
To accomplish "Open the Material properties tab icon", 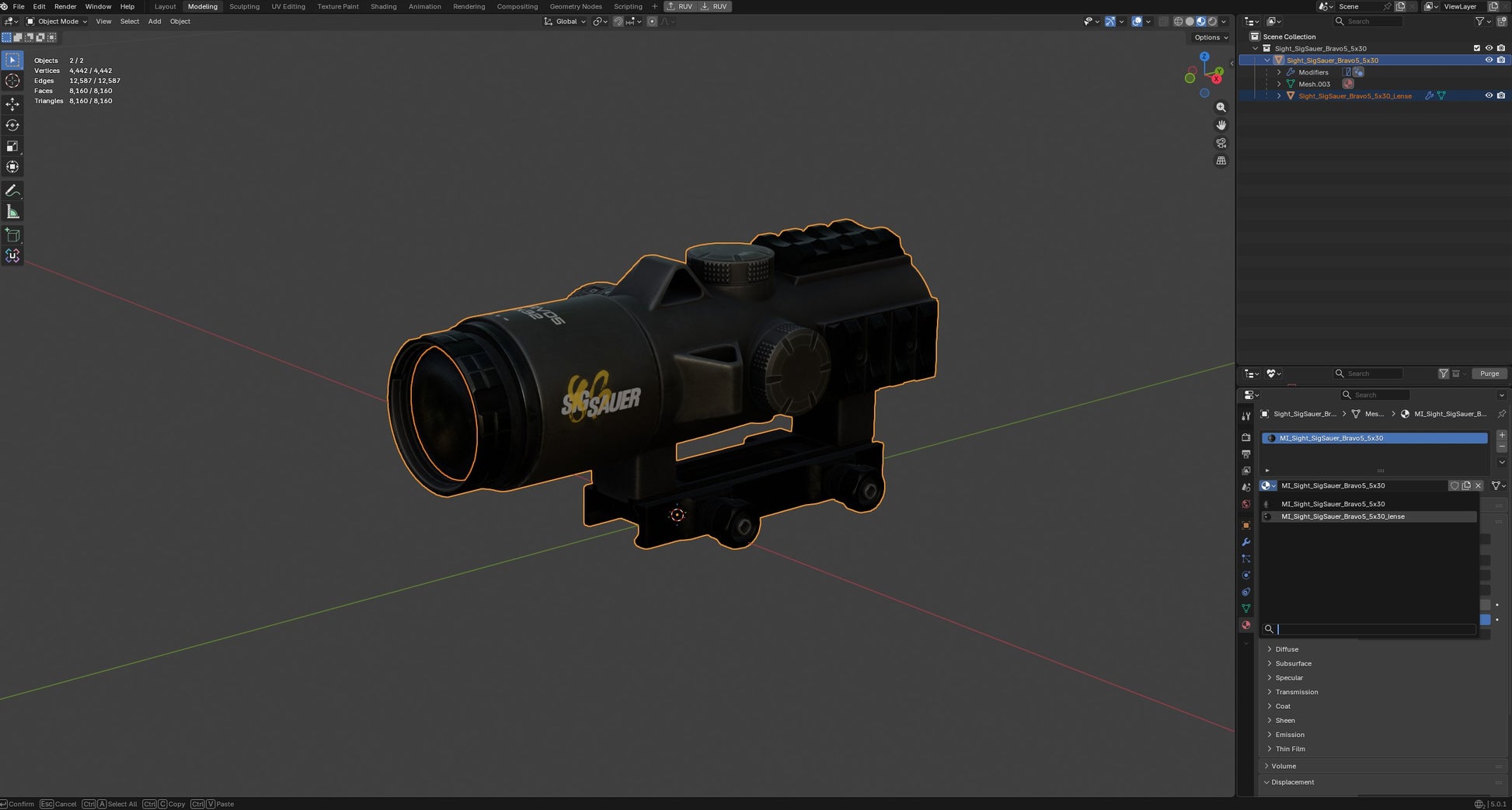I will [1245, 625].
